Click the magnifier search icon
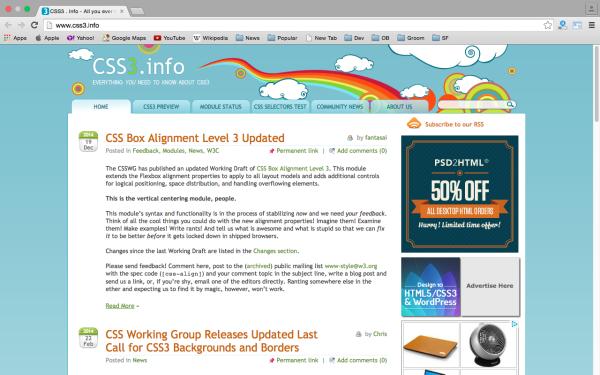Image resolution: width=600 pixels, height=375 pixels. click(510, 104)
